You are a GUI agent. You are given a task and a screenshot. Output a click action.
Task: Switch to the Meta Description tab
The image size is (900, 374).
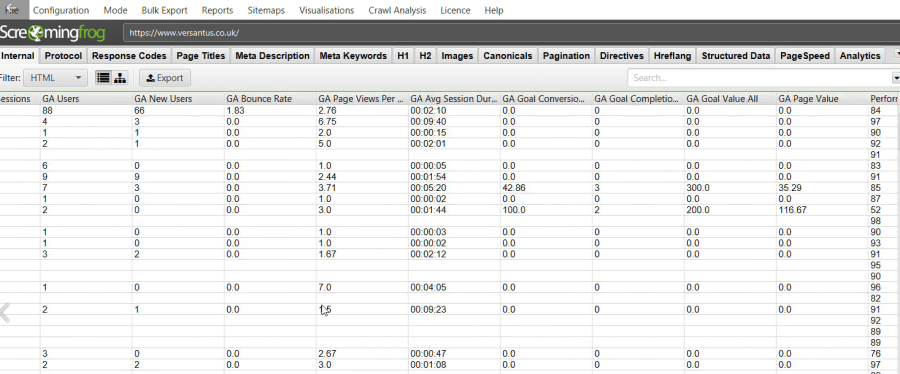coord(273,56)
